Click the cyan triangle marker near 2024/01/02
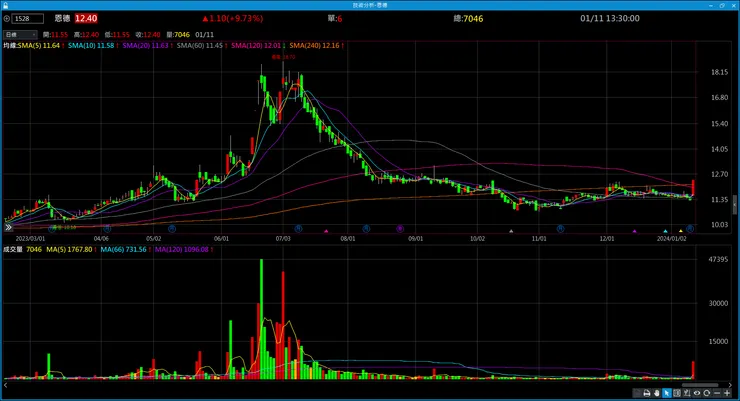Image resolution: width=740 pixels, height=401 pixels. click(665, 231)
